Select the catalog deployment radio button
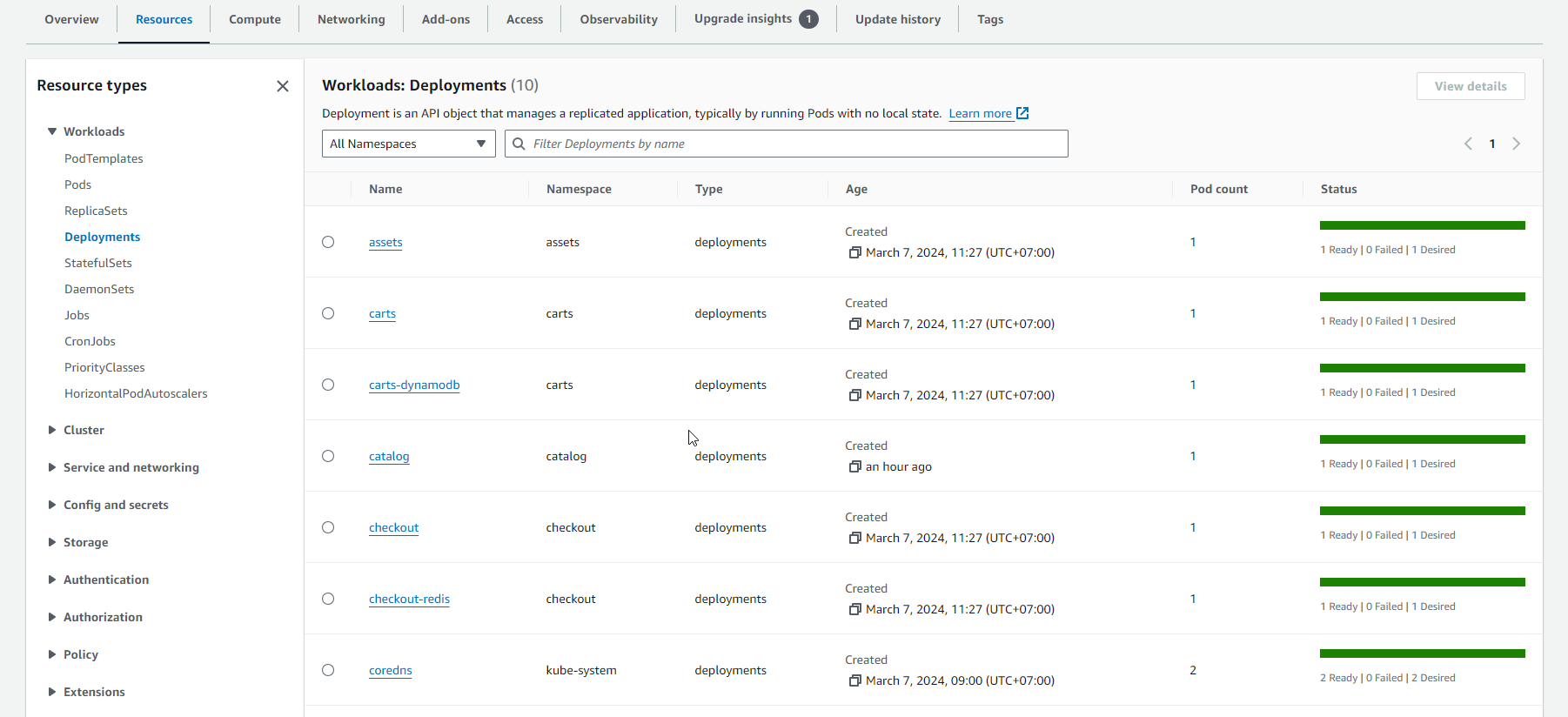This screenshot has height=717, width=1568. [328, 456]
